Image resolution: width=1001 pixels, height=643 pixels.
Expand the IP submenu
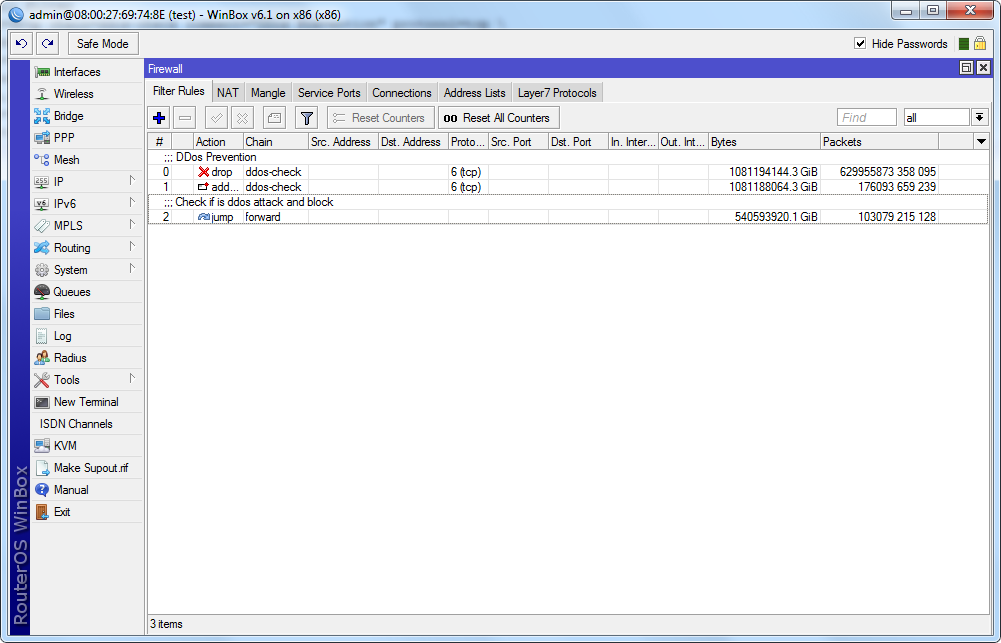tap(87, 182)
